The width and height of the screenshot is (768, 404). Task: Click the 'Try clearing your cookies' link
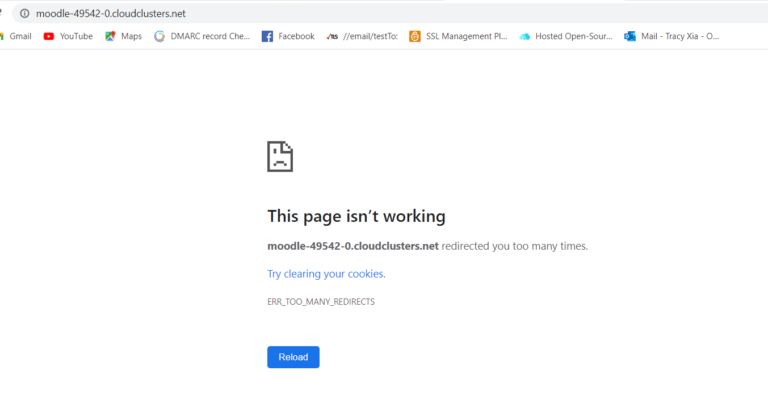coord(326,274)
